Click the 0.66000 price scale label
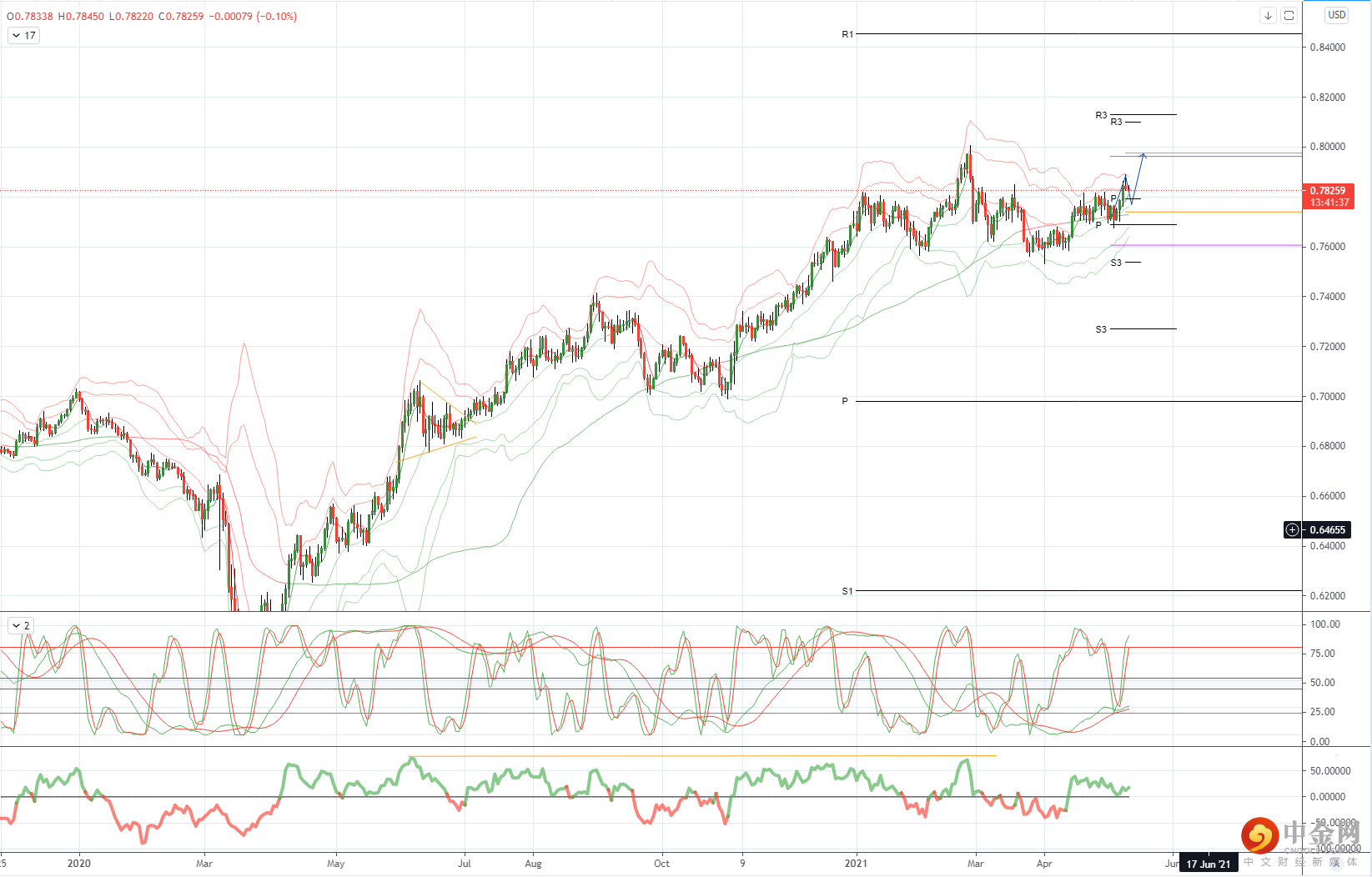This screenshot has height=877, width=1372. [x=1328, y=496]
